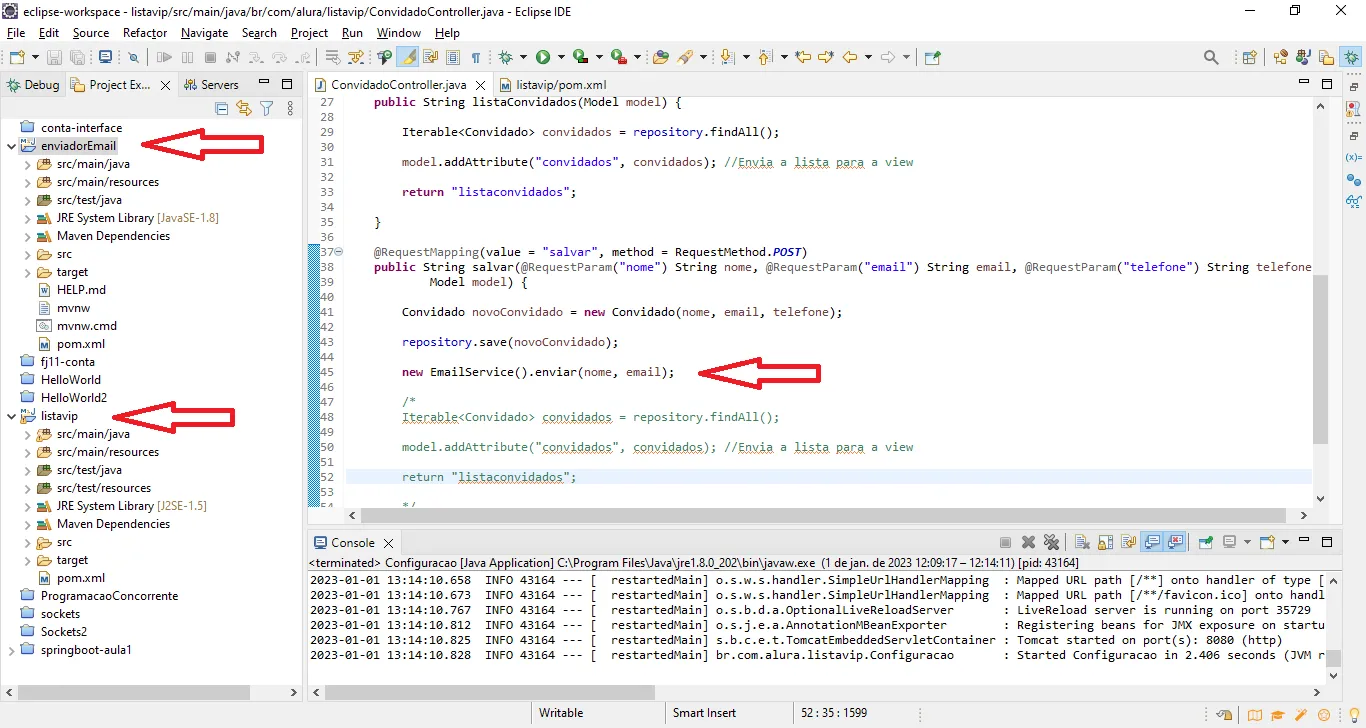Click the Search magnifier icon in toolbar
The image size is (1366, 728).
coord(1211,58)
